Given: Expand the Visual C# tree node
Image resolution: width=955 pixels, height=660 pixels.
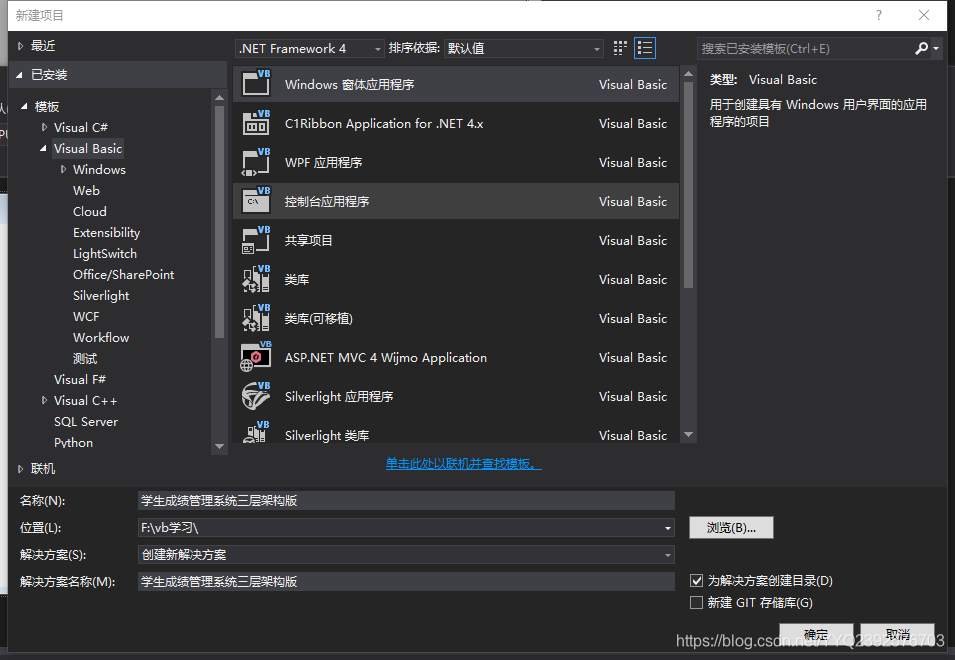Looking at the screenshot, I should (44, 127).
